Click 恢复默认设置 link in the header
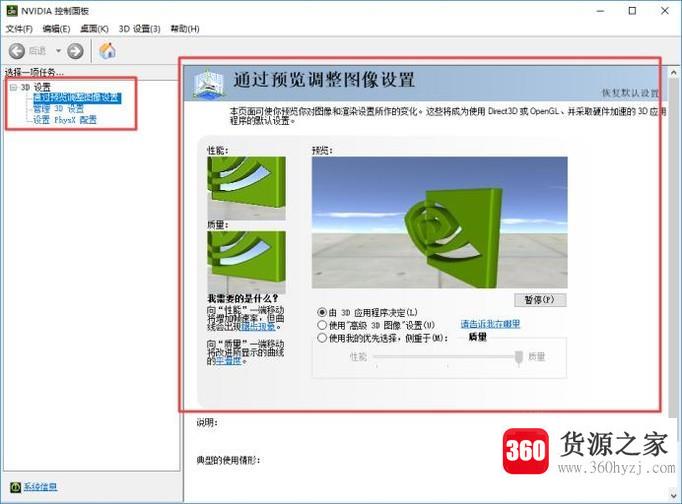The width and height of the screenshot is (682, 504). point(630,93)
